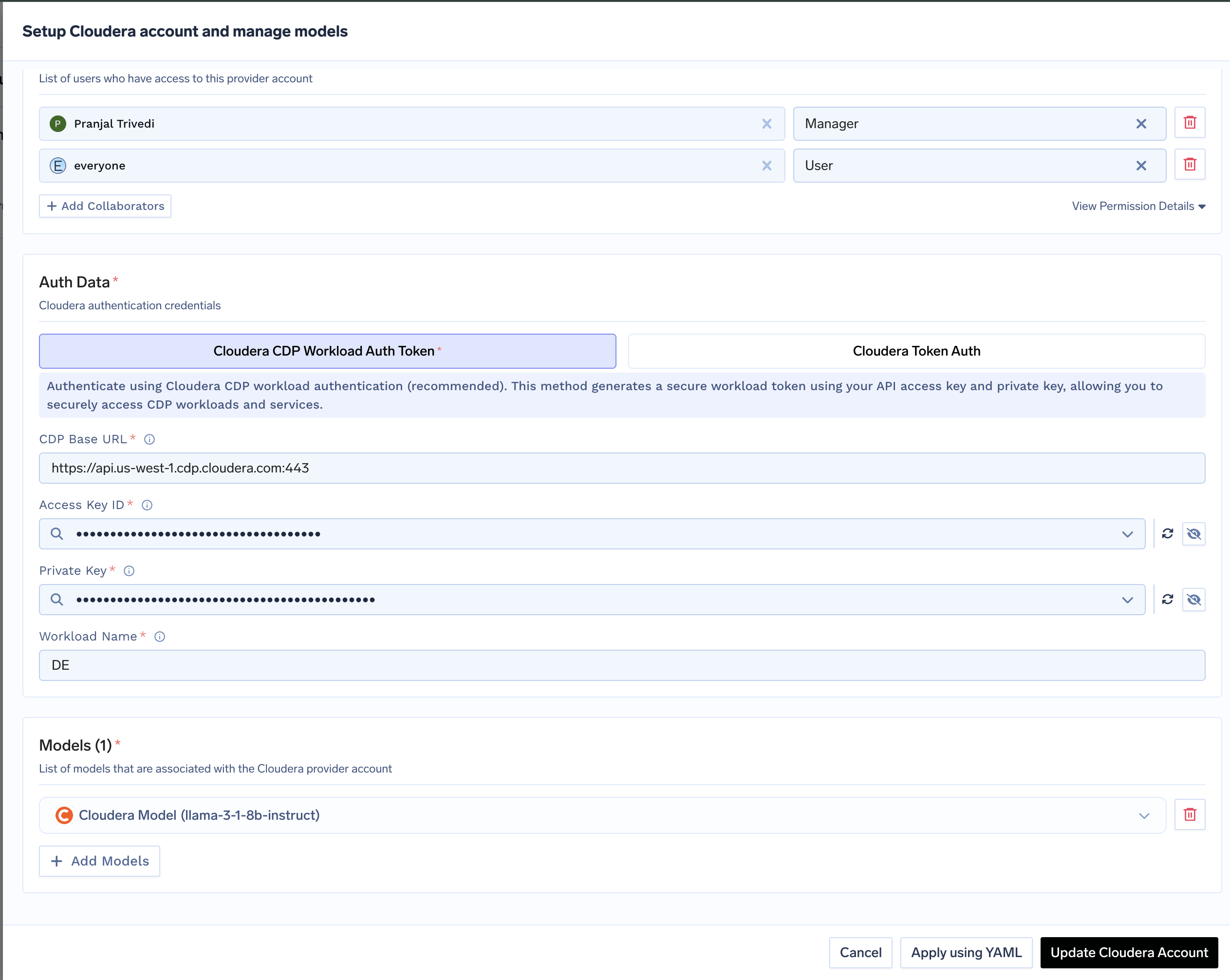Delete the everyone collaborator row
Image resolution: width=1230 pixels, height=980 pixels.
coord(1190,164)
